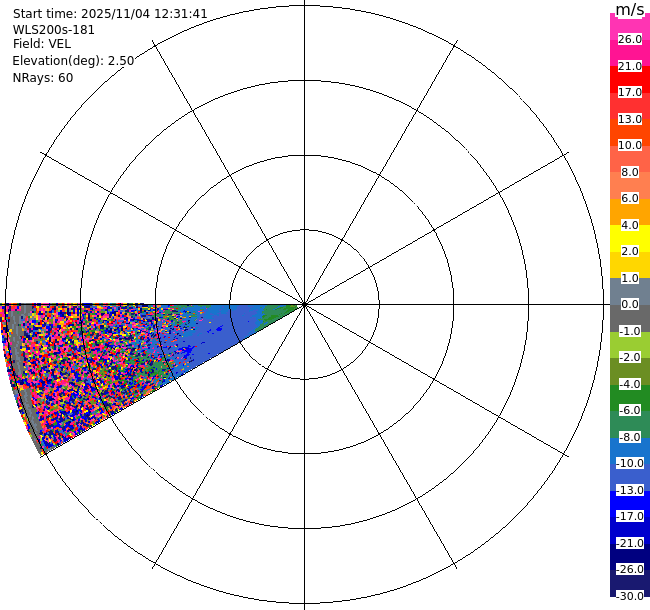The image size is (650, 610).
Task: Click the 17.0 colorbar tick label
Action: coord(630,92)
